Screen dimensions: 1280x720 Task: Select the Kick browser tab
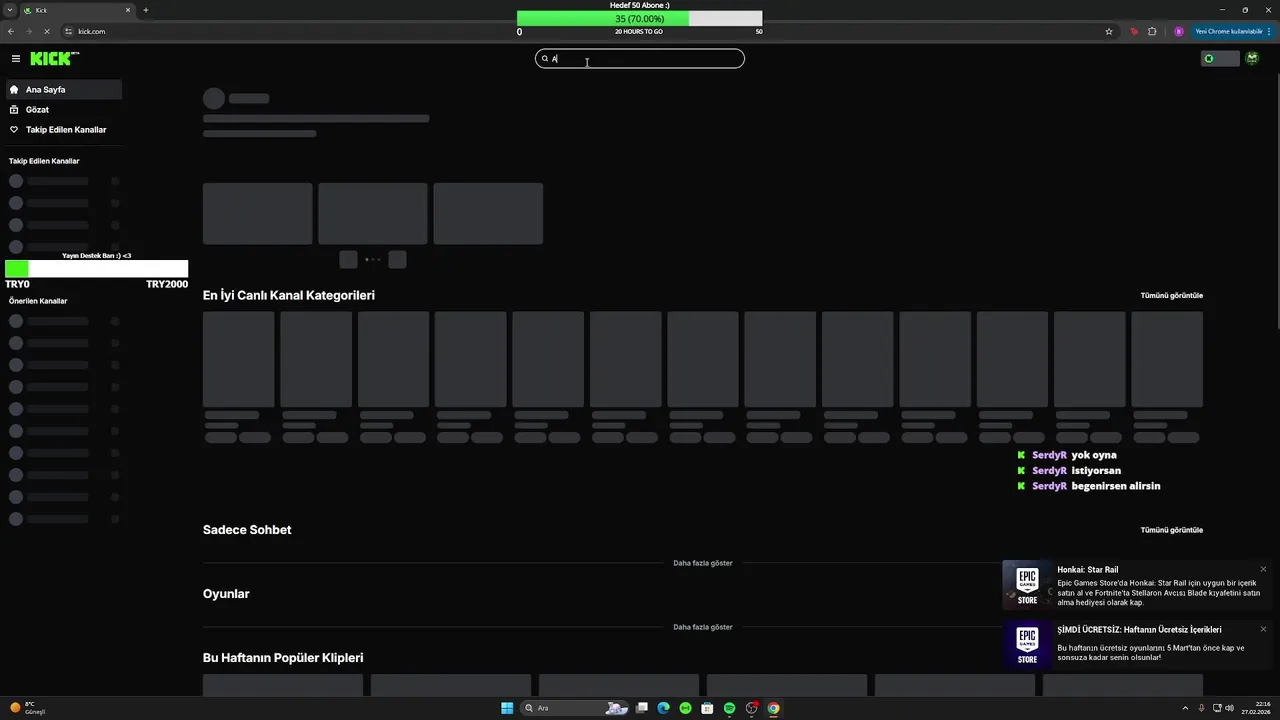point(78,10)
